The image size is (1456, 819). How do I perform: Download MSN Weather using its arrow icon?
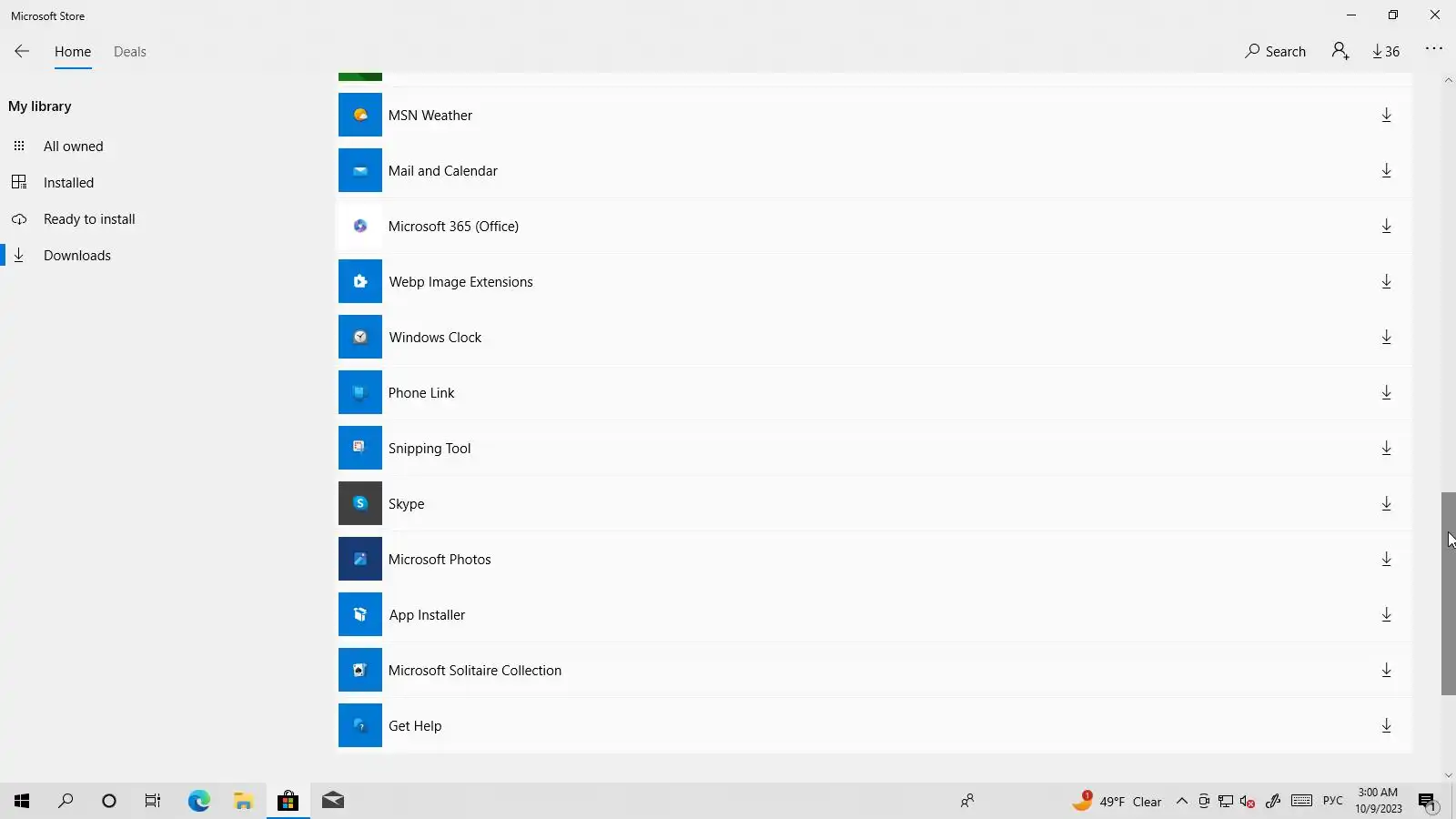(x=1386, y=116)
